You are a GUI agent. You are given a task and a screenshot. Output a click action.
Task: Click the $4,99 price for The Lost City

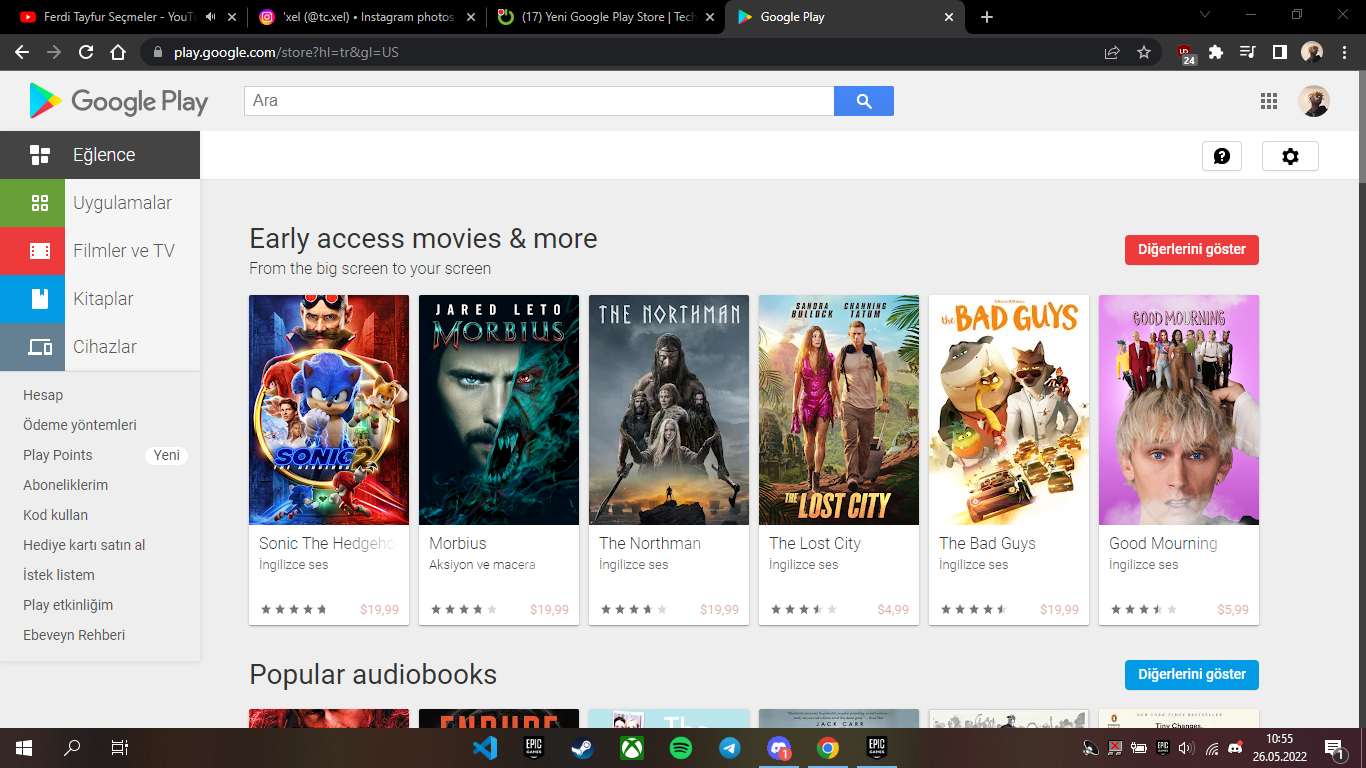[893, 609]
